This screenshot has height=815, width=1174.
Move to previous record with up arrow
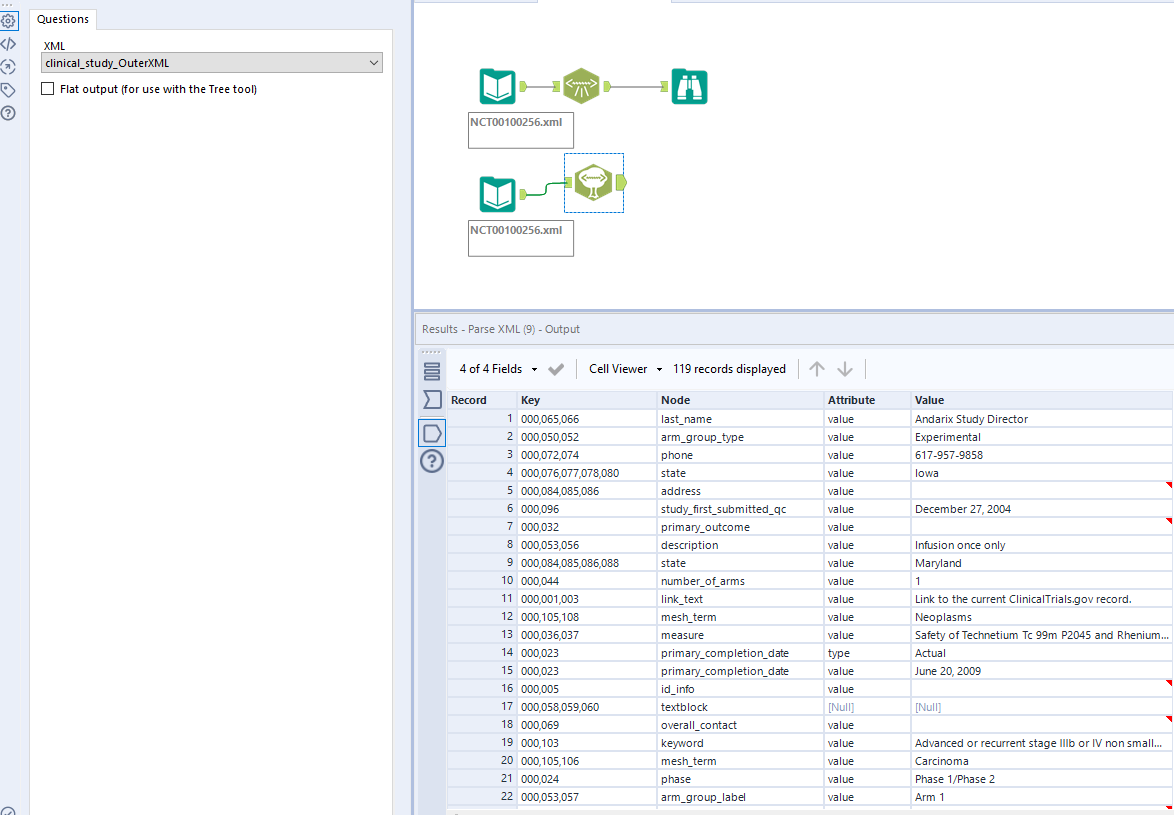coord(817,369)
